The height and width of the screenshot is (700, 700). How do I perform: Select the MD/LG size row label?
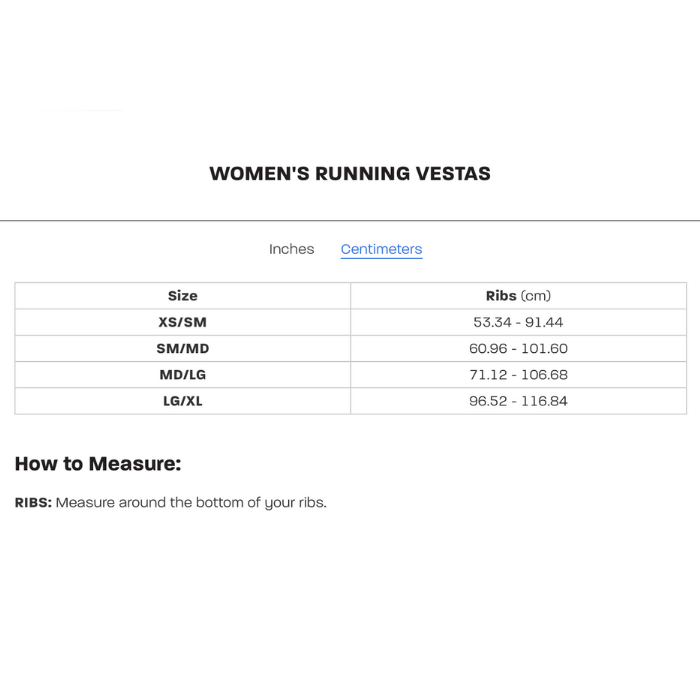(182, 374)
